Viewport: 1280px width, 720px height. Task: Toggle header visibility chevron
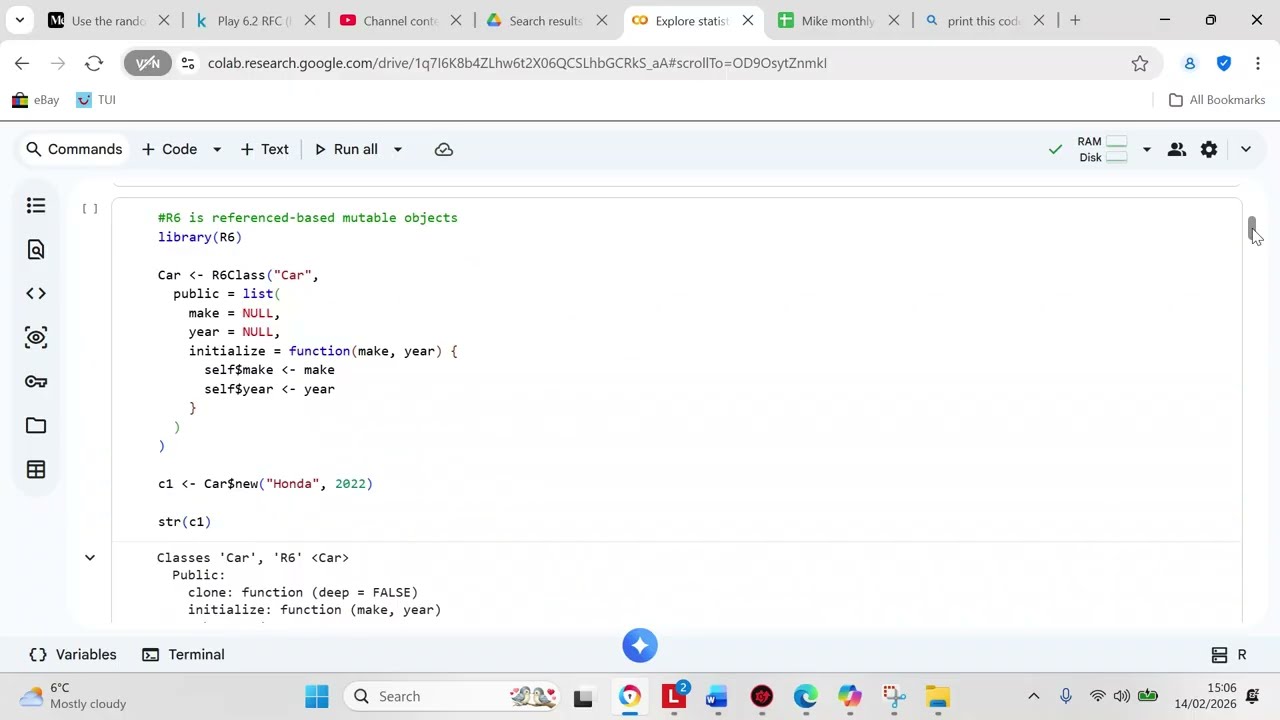point(1246,149)
